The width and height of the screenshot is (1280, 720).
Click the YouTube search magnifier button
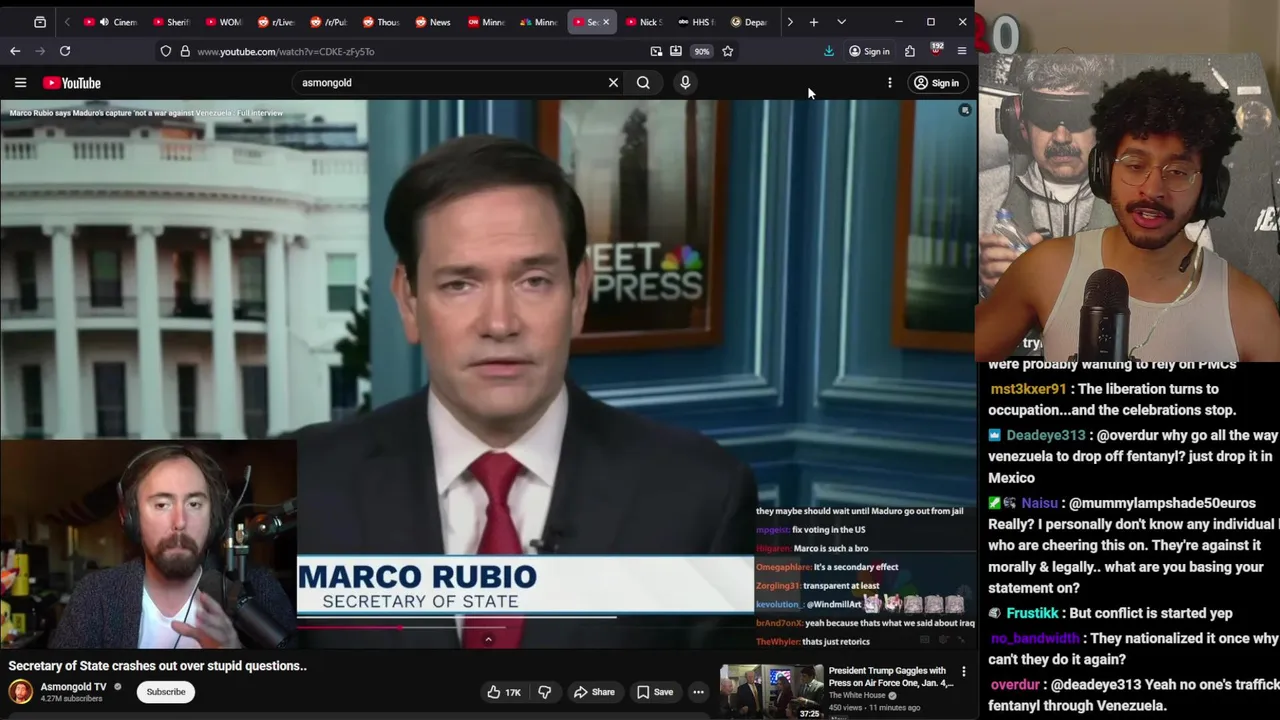pos(643,83)
